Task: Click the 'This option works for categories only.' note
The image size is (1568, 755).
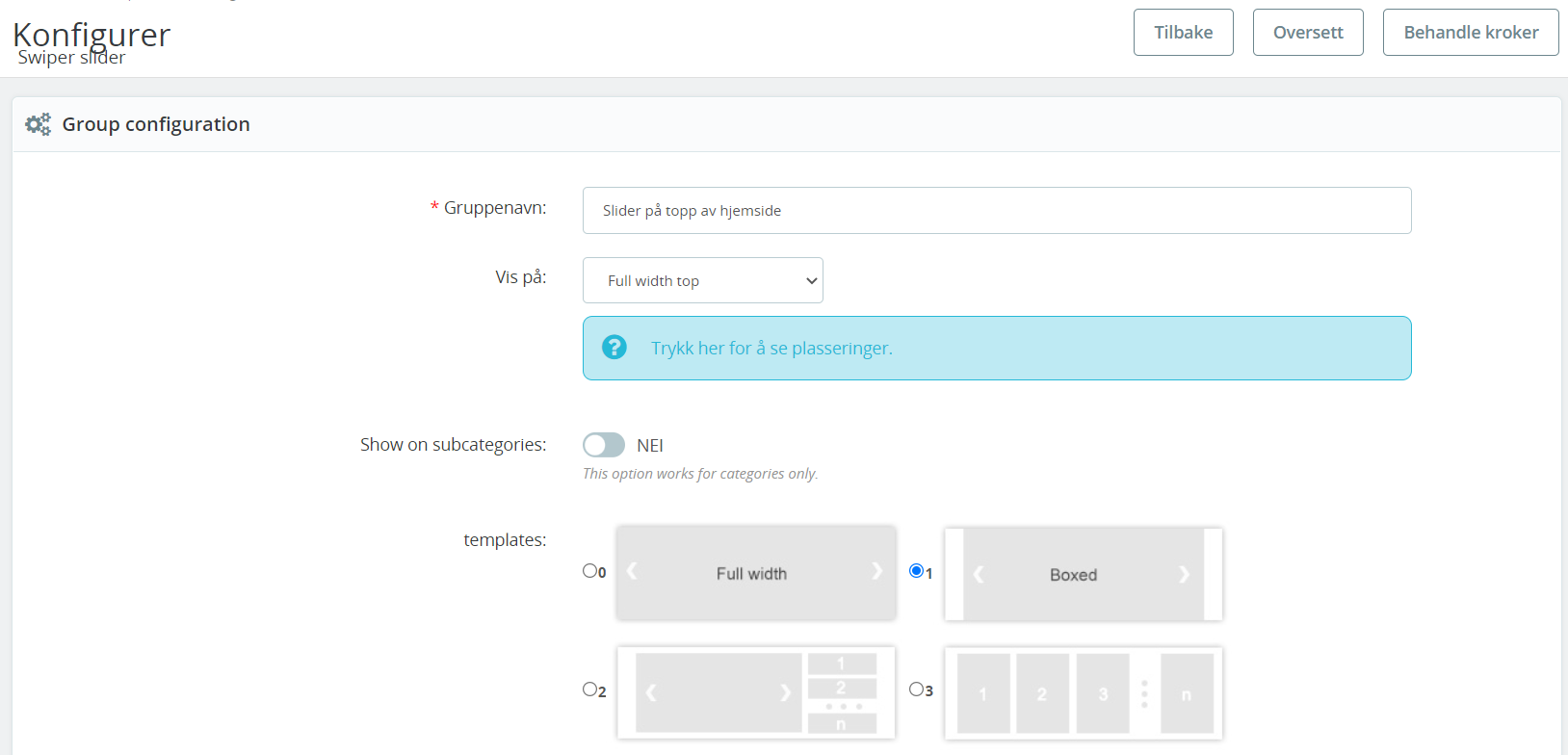Action: pos(700,474)
